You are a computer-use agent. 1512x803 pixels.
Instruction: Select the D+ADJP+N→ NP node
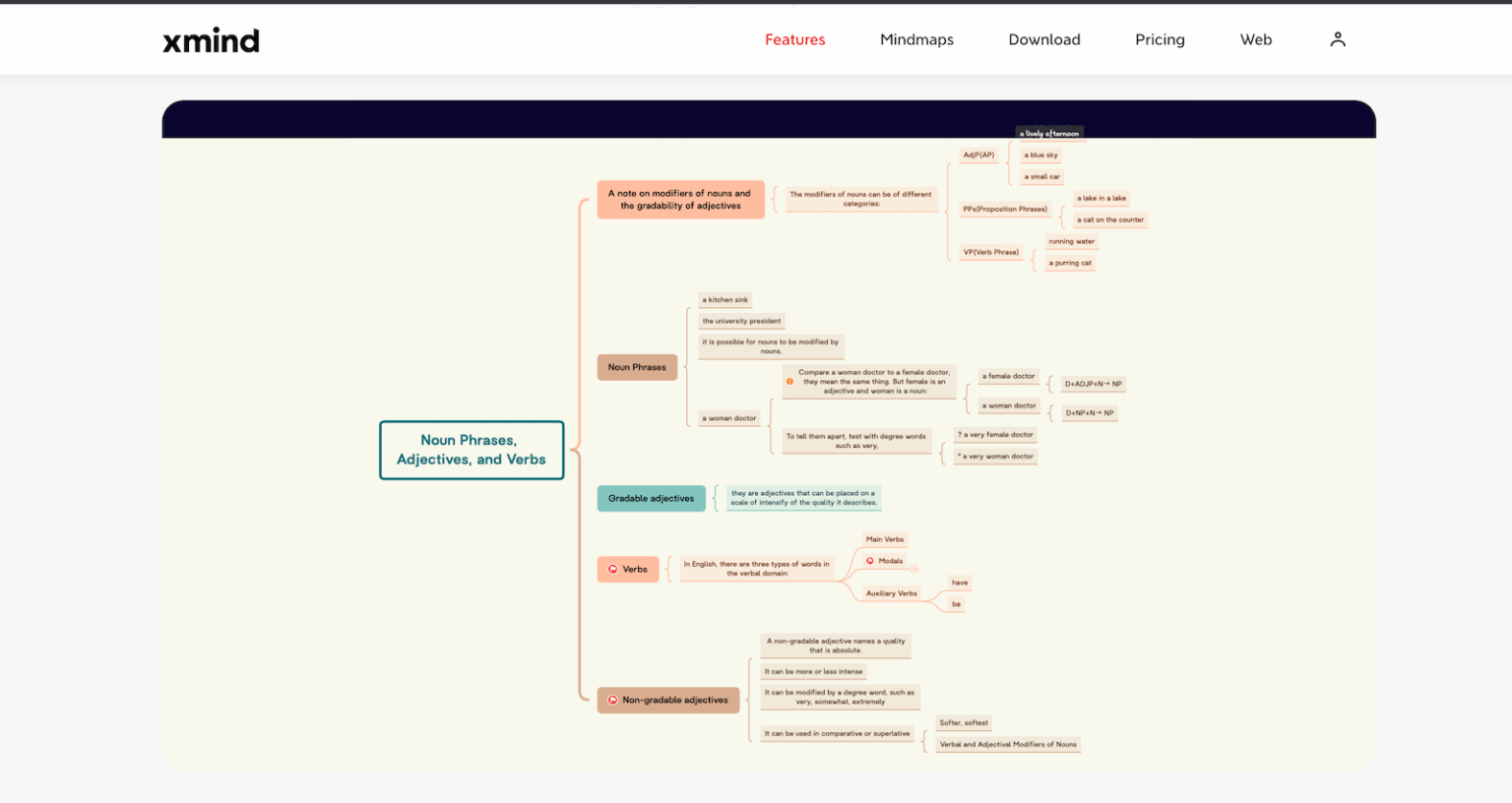[x=1092, y=383]
